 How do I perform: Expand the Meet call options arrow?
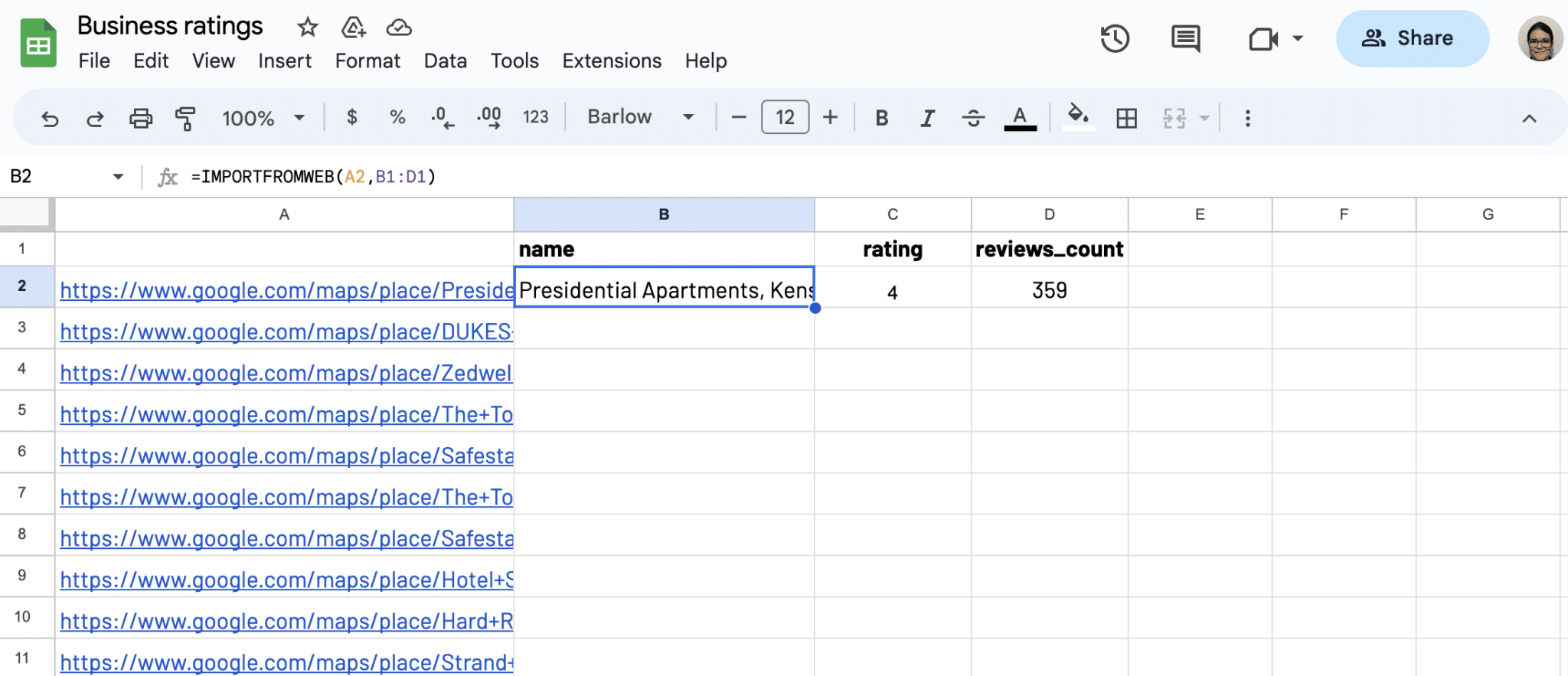click(1298, 38)
